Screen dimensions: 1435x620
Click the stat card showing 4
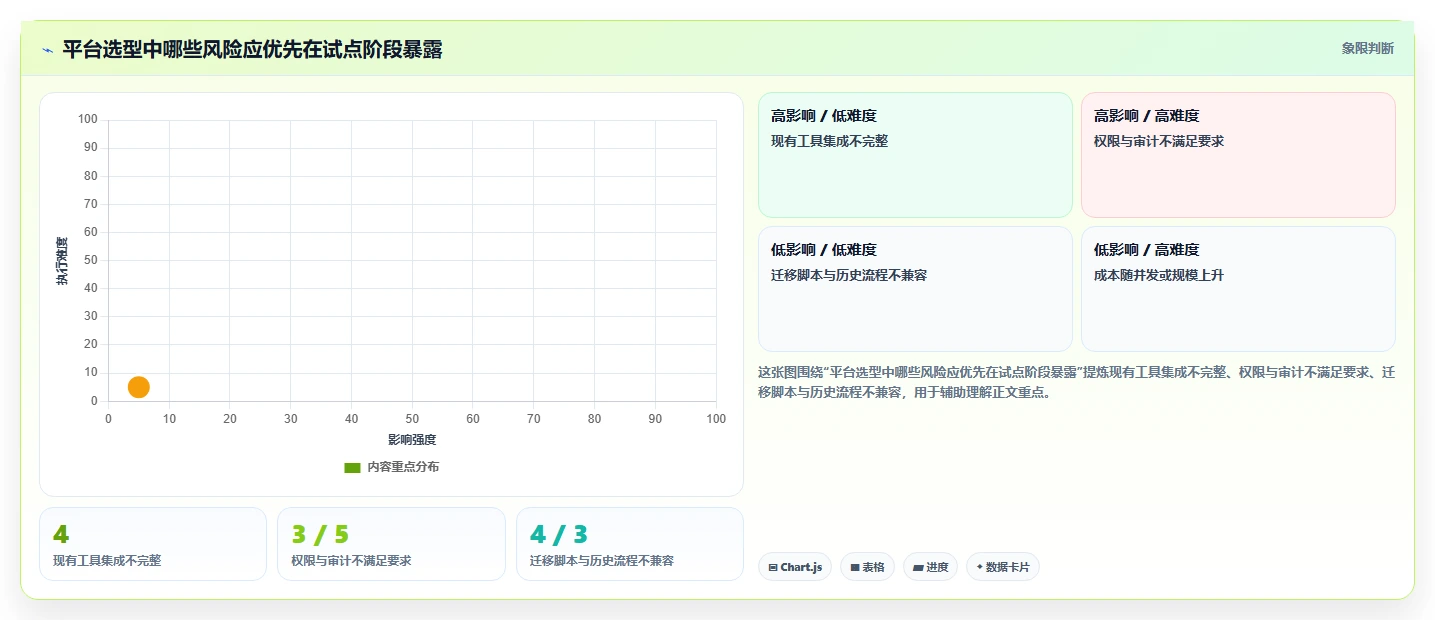(x=153, y=544)
